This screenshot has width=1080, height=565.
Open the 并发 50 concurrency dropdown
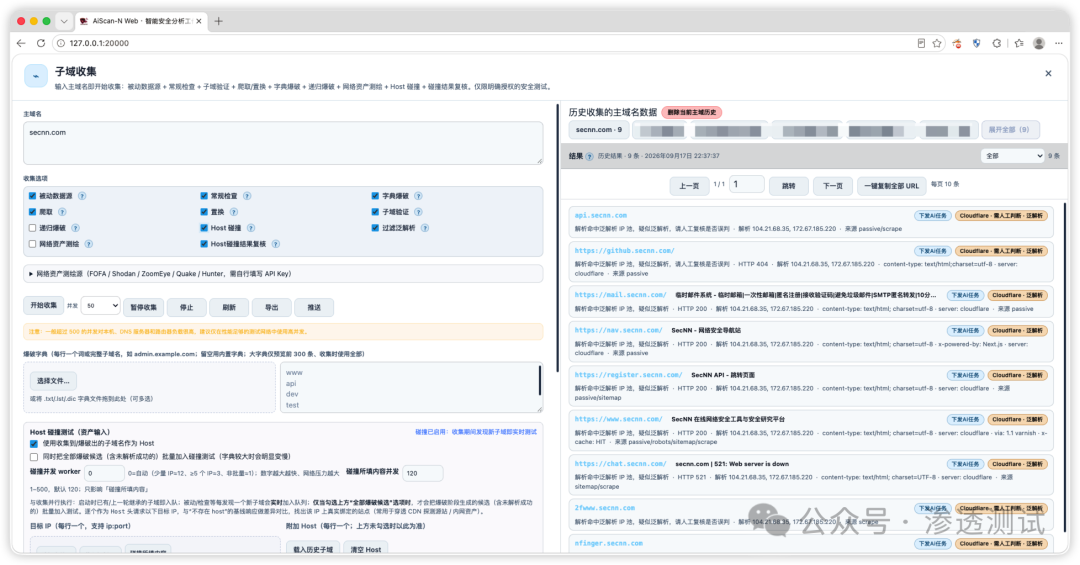[101, 306]
